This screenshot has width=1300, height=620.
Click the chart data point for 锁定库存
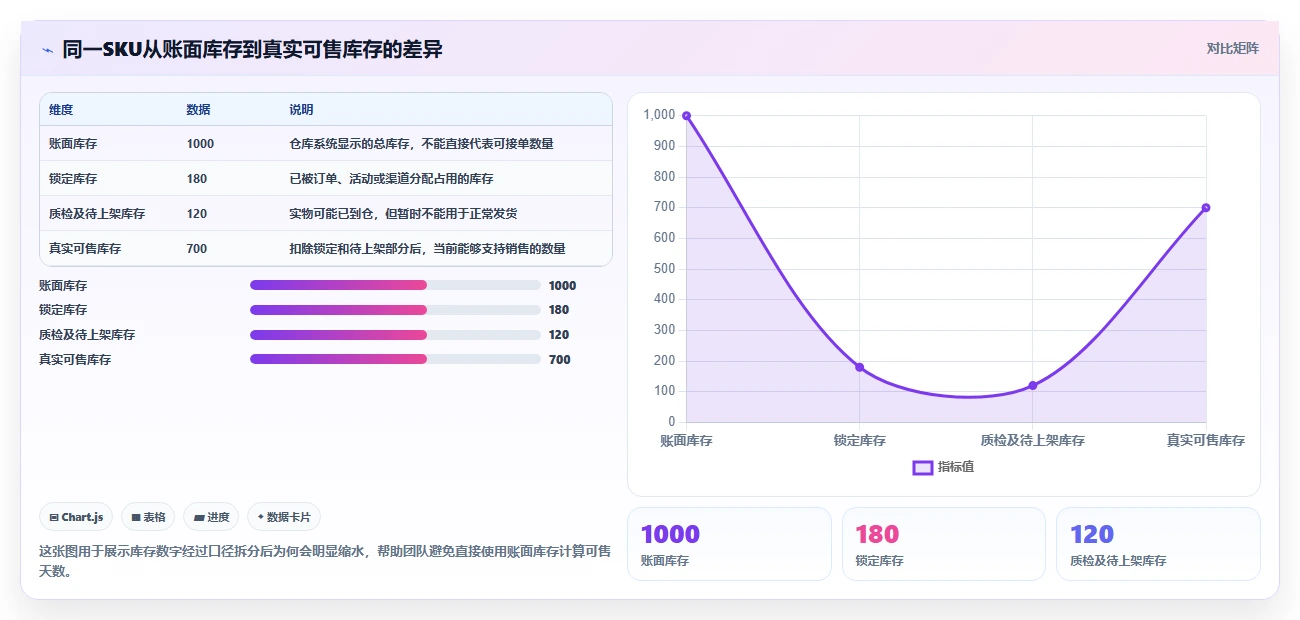coord(859,367)
